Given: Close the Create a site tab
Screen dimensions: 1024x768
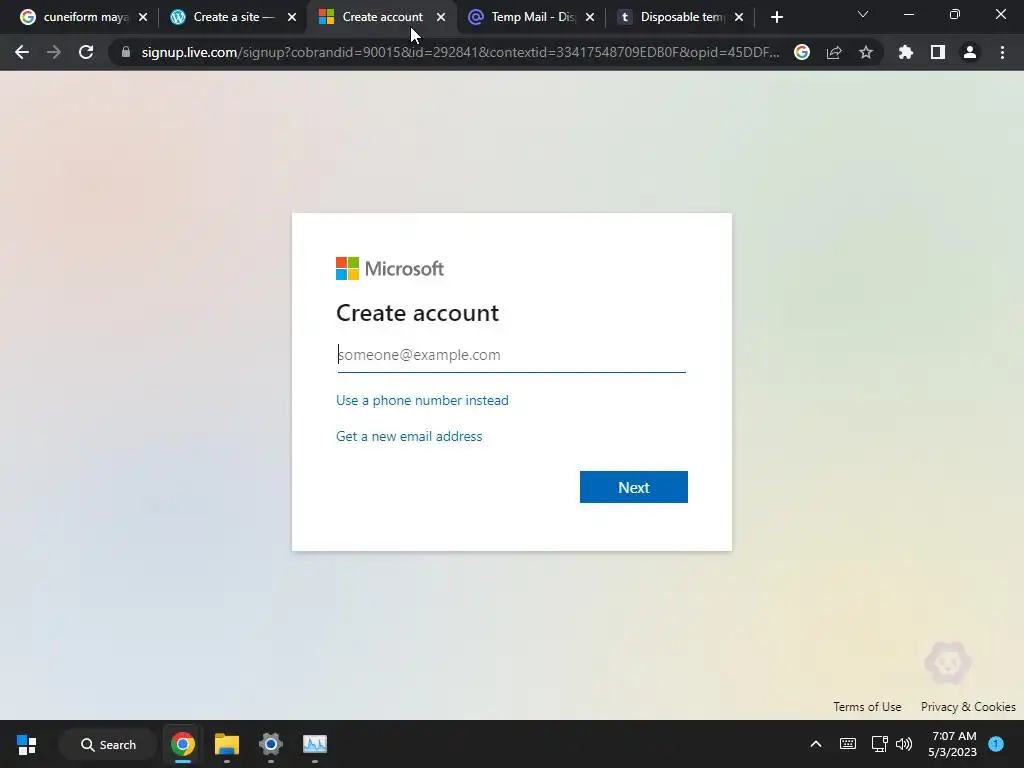Looking at the screenshot, I should [x=292, y=17].
